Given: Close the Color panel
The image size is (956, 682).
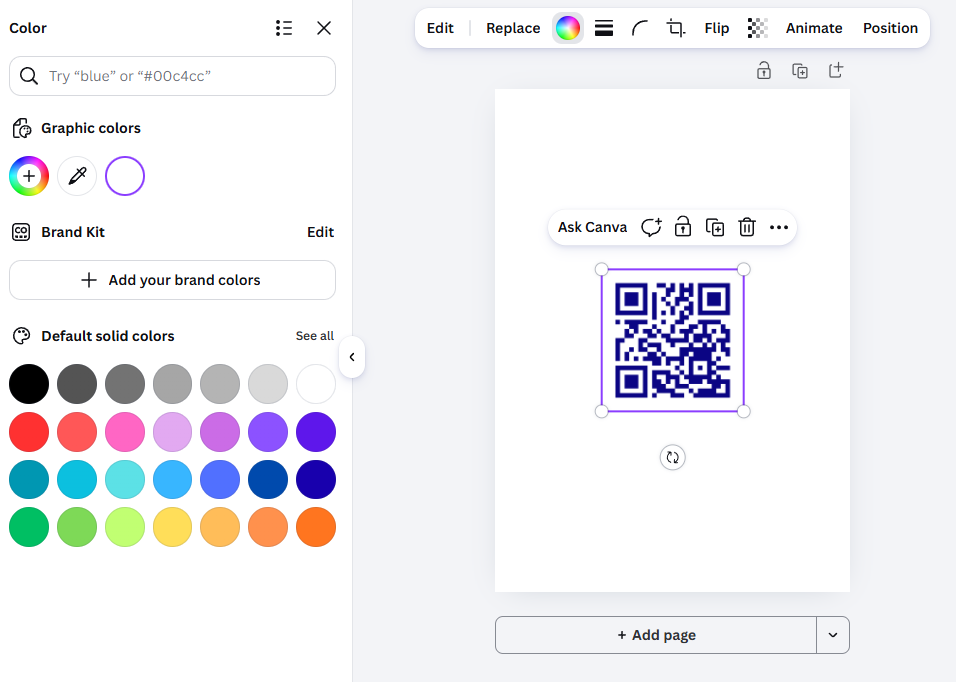Looking at the screenshot, I should [324, 28].
